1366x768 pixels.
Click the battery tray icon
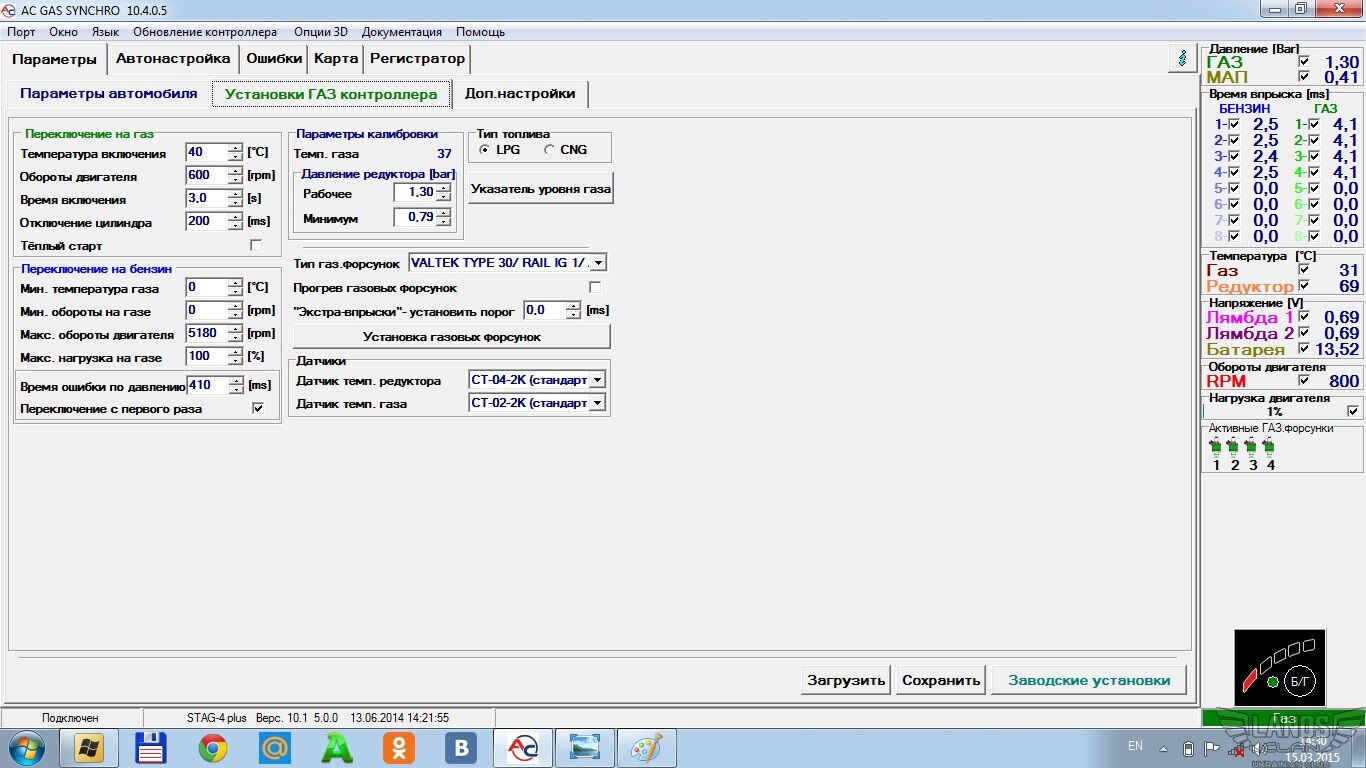(1188, 748)
